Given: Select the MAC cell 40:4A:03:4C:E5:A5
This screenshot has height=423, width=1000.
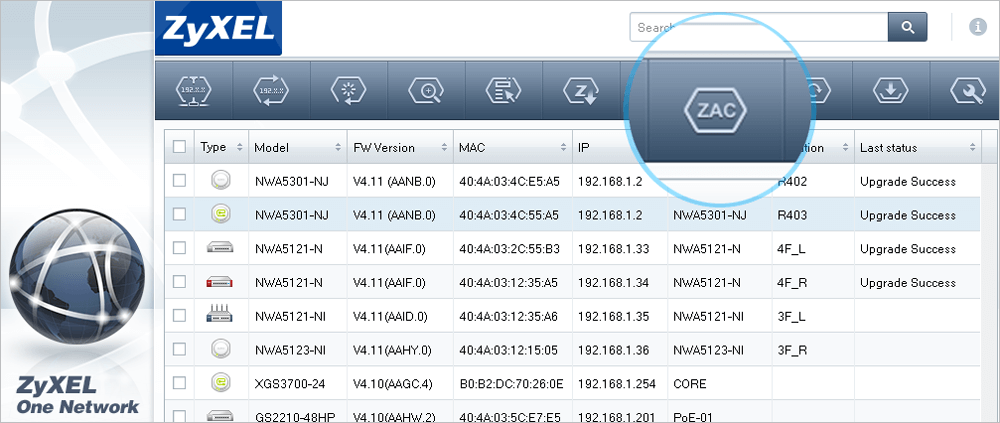Looking at the screenshot, I should coord(509,182).
